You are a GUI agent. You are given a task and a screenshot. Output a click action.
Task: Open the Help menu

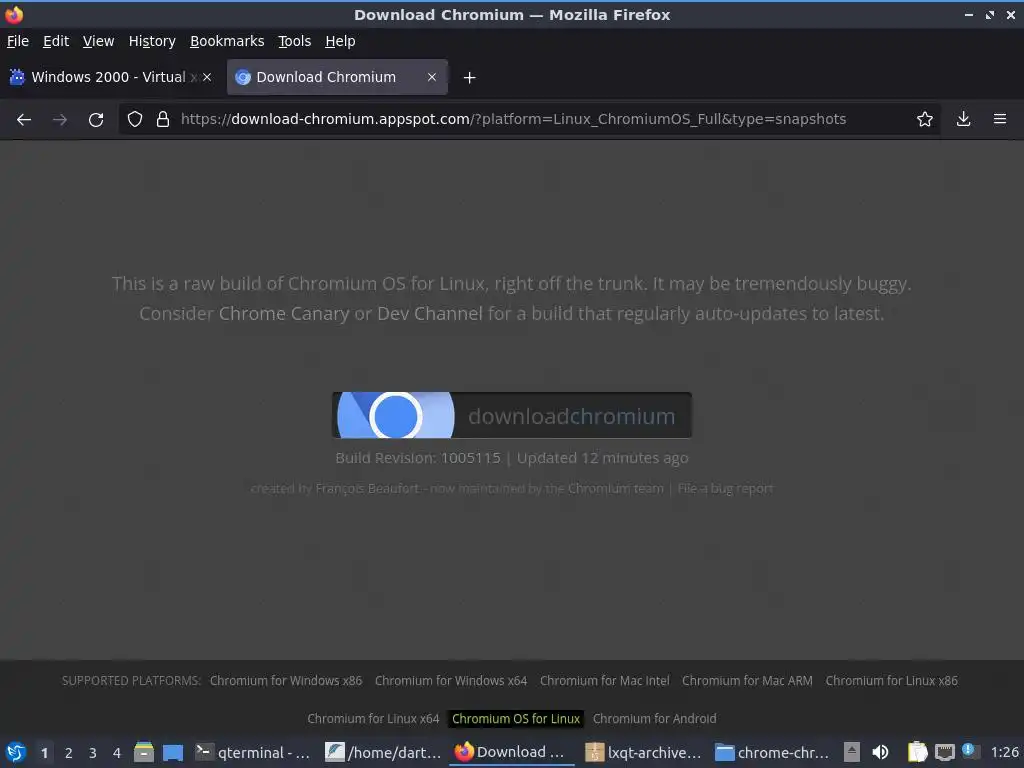(x=340, y=41)
